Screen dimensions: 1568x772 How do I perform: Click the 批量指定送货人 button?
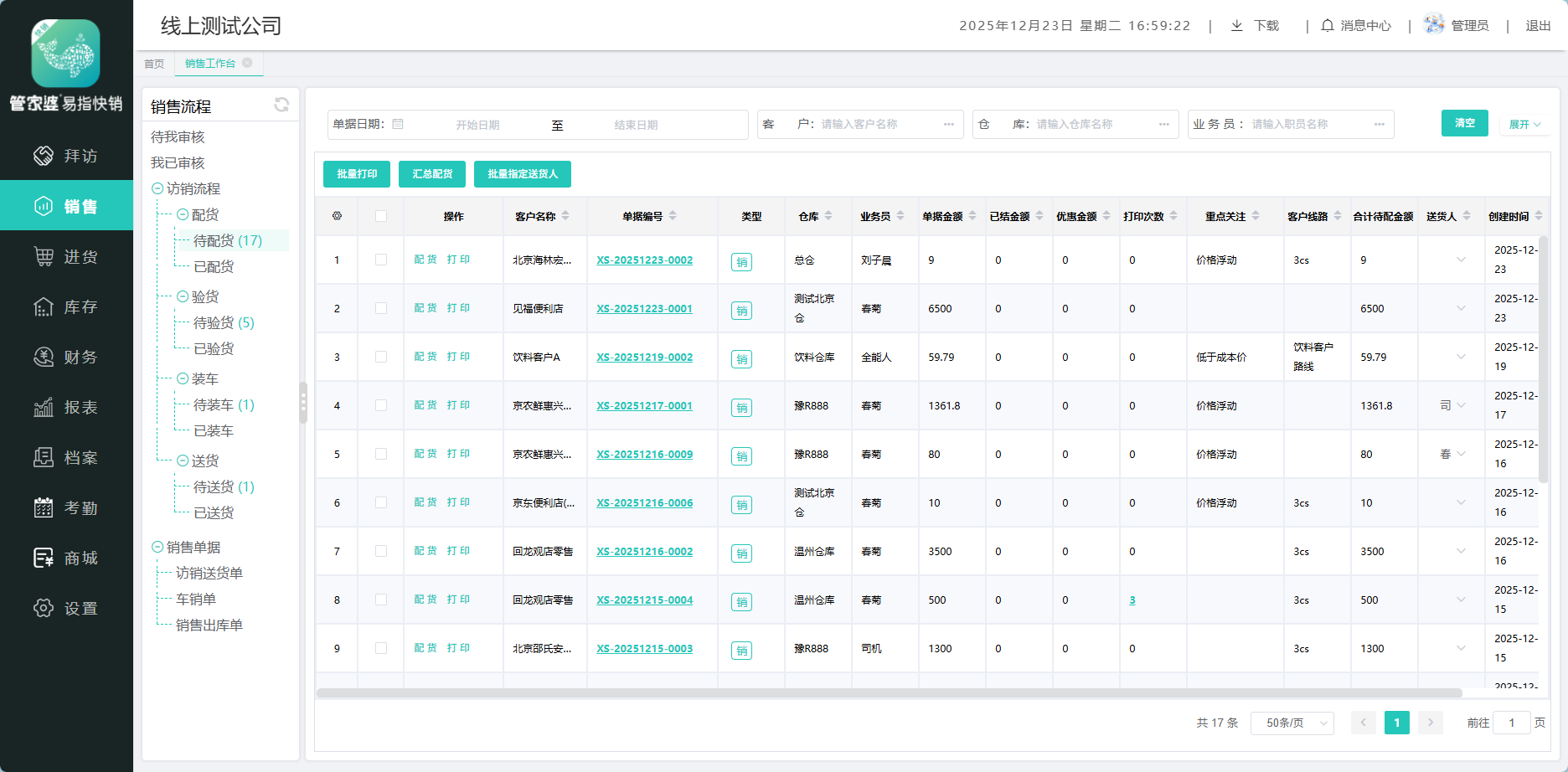click(x=523, y=174)
